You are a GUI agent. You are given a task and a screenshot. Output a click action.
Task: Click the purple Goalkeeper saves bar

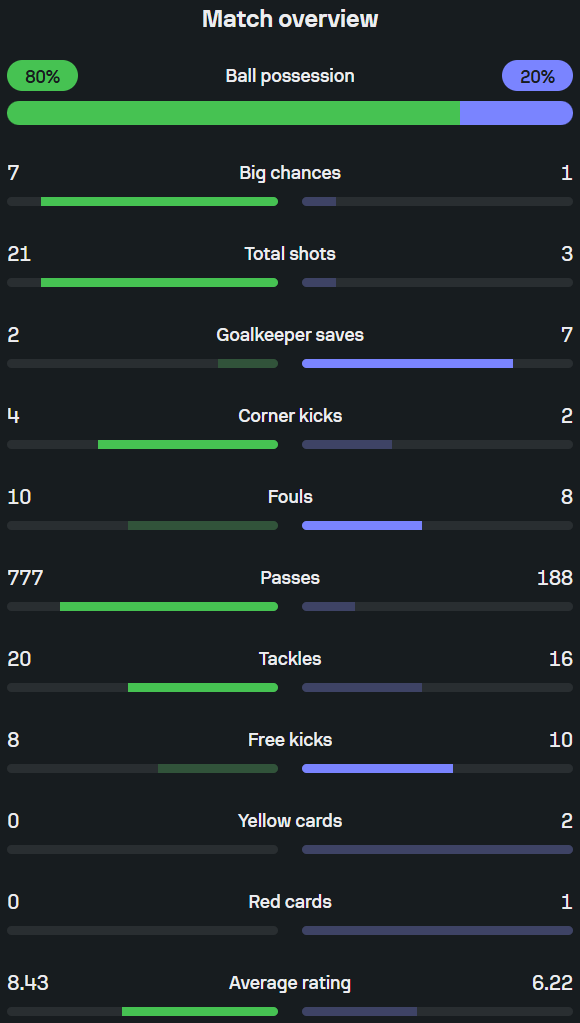407,363
